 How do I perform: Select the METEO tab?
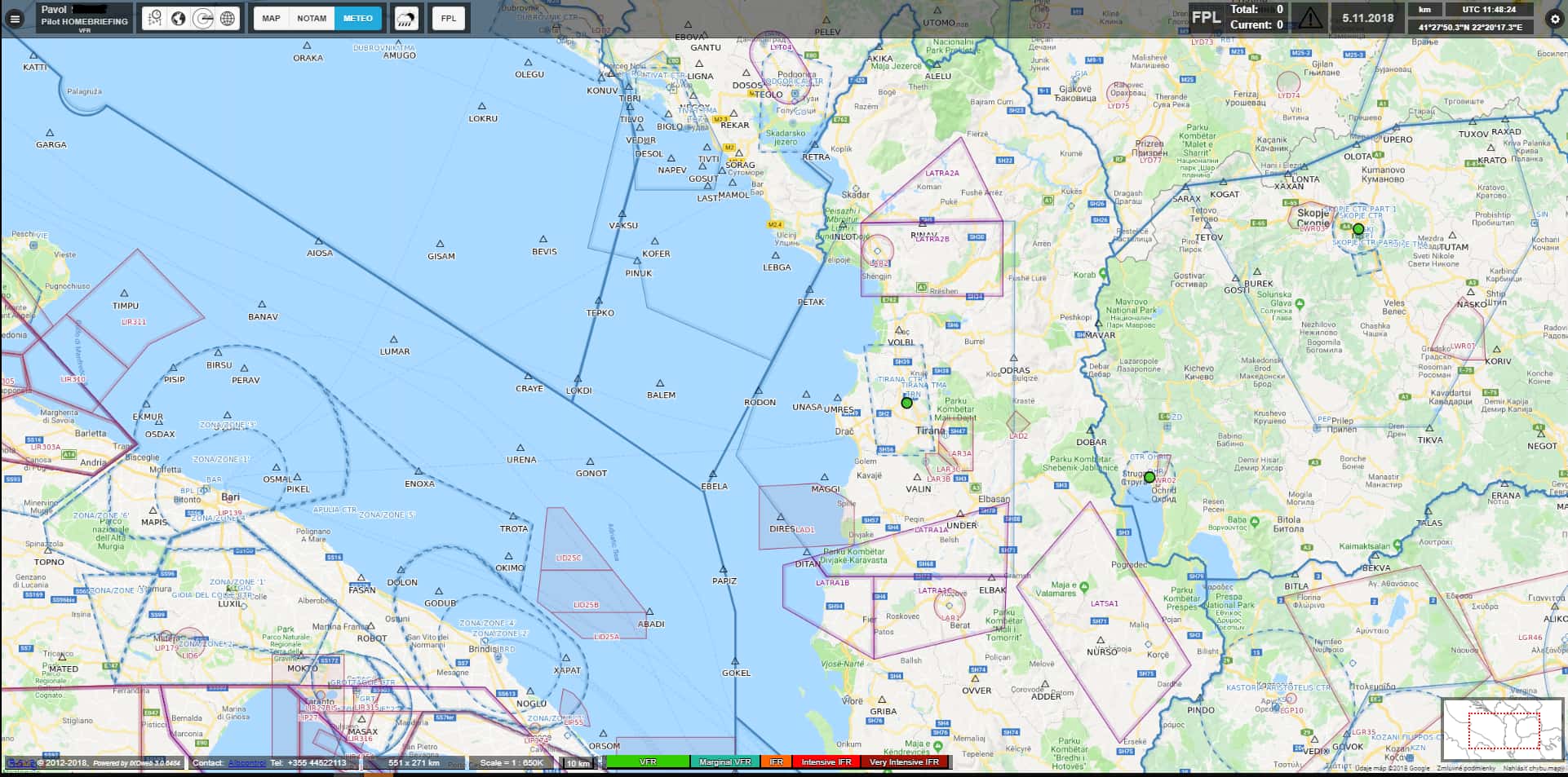tap(358, 18)
